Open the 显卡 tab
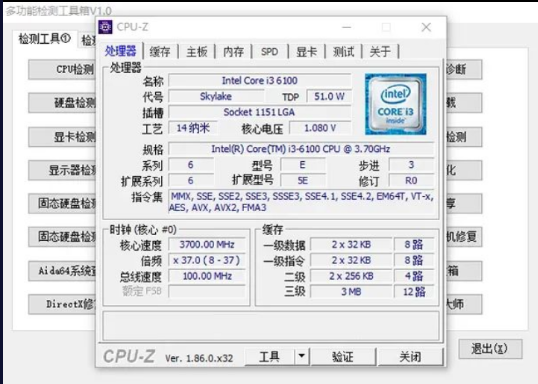538x384 pixels. click(x=306, y=52)
